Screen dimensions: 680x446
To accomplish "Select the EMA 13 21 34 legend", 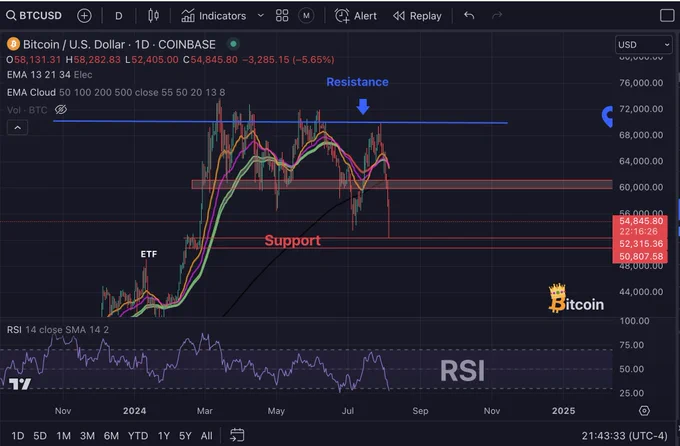I will [x=49, y=75].
